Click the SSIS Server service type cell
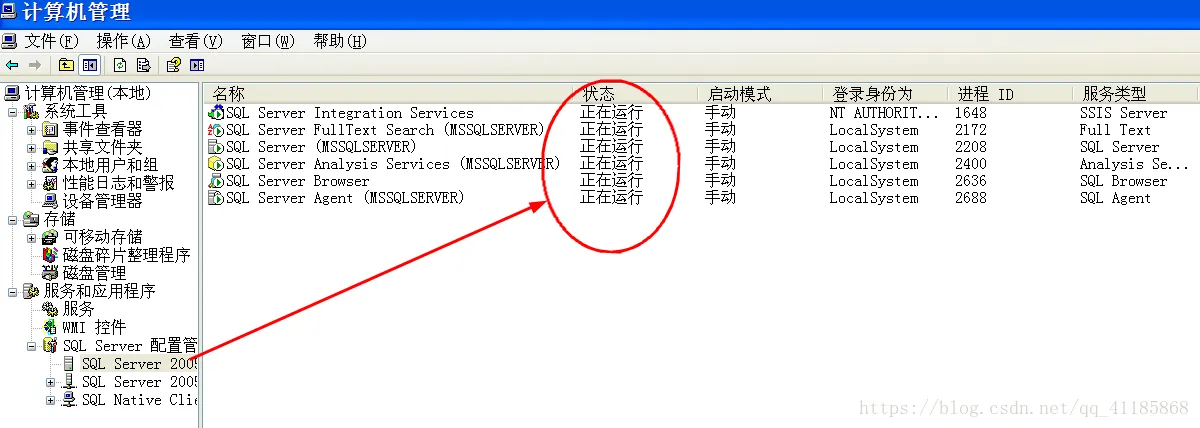The height and width of the screenshot is (428, 1200). (x=1123, y=113)
